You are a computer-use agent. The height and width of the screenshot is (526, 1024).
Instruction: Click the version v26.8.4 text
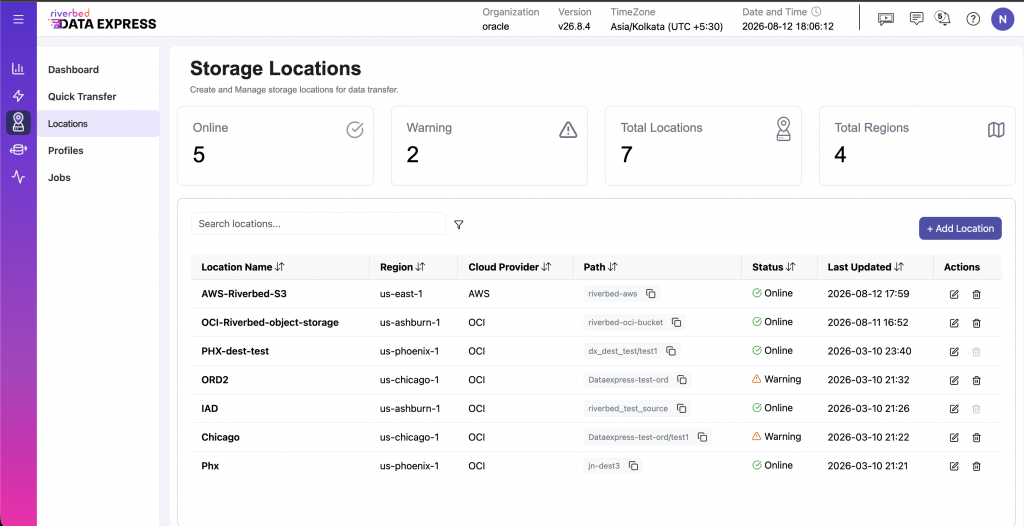(x=574, y=27)
